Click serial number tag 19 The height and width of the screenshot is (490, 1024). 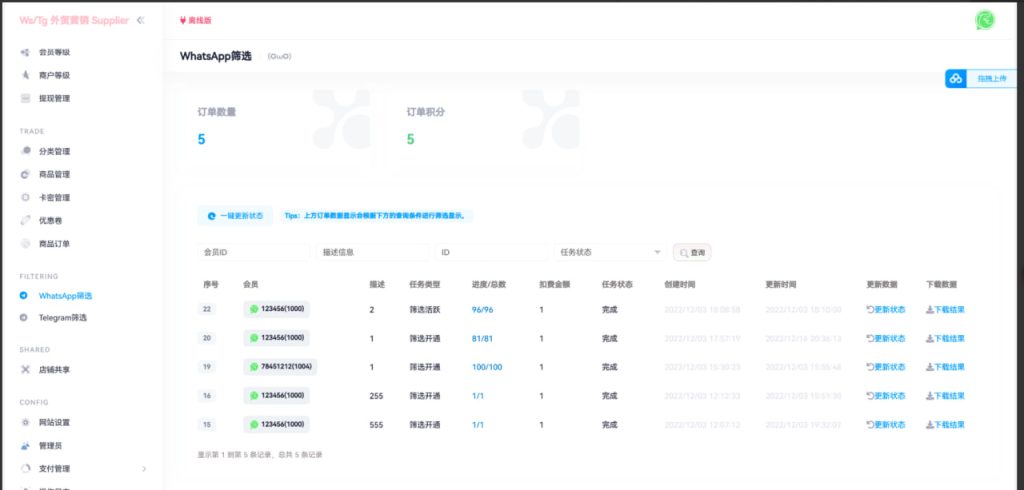coord(207,367)
